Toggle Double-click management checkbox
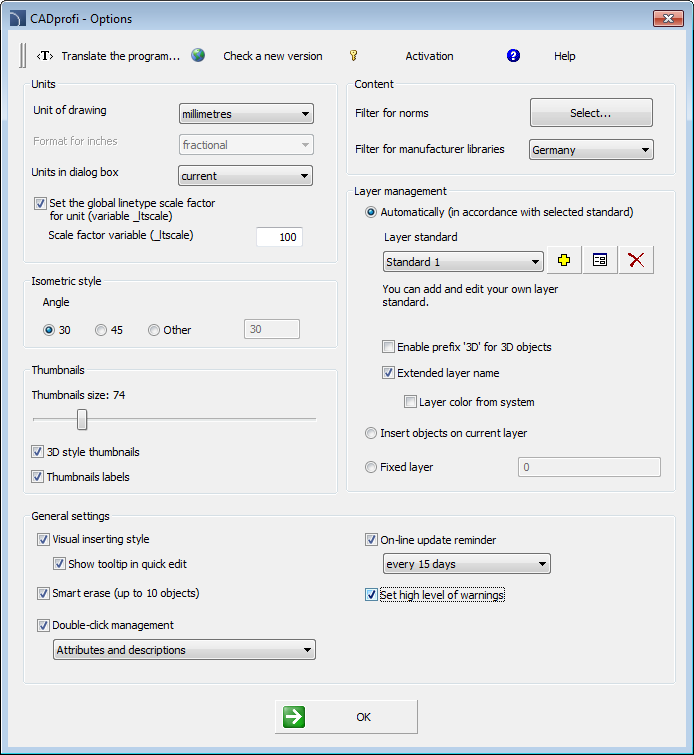 [x=43, y=625]
